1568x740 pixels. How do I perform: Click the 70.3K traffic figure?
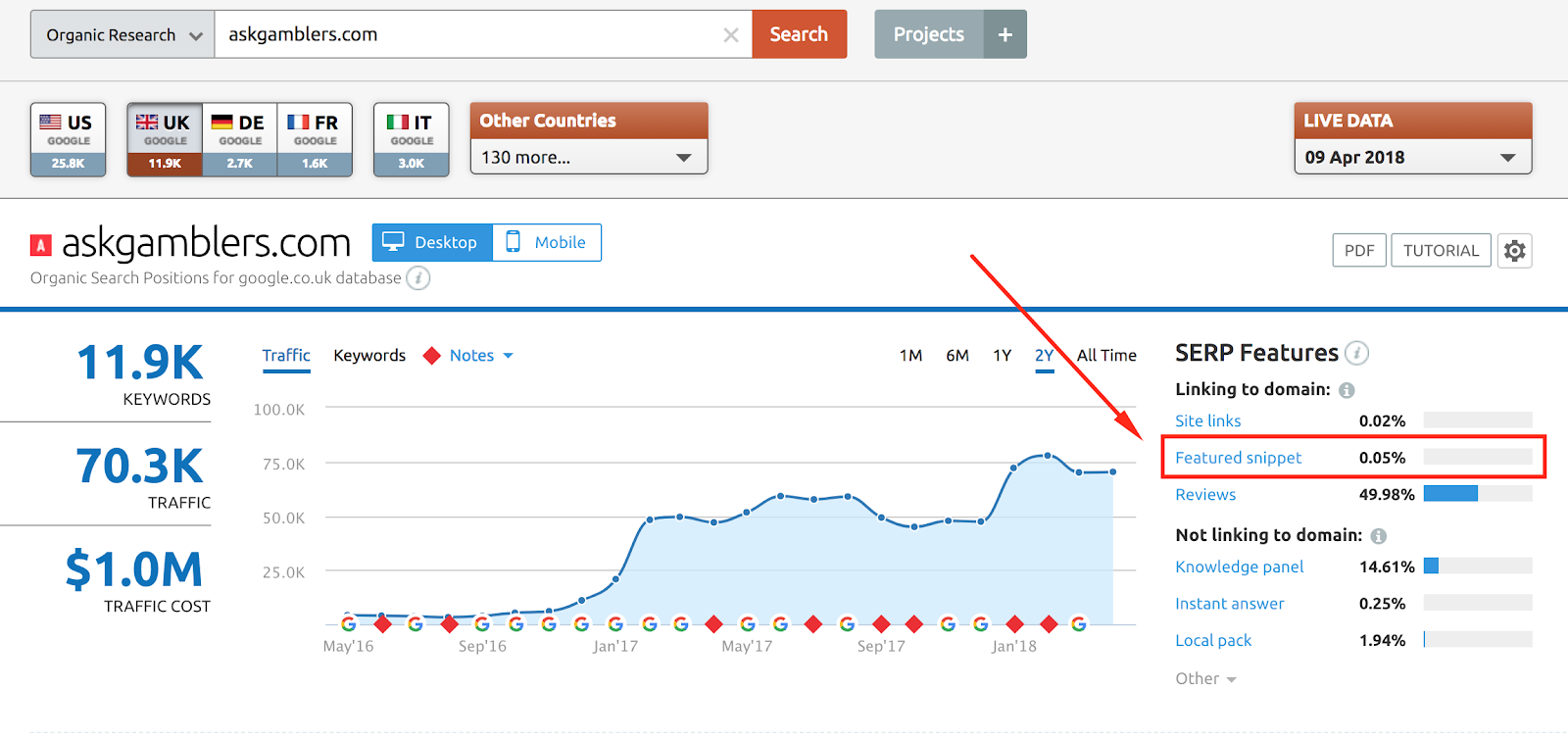click(140, 467)
